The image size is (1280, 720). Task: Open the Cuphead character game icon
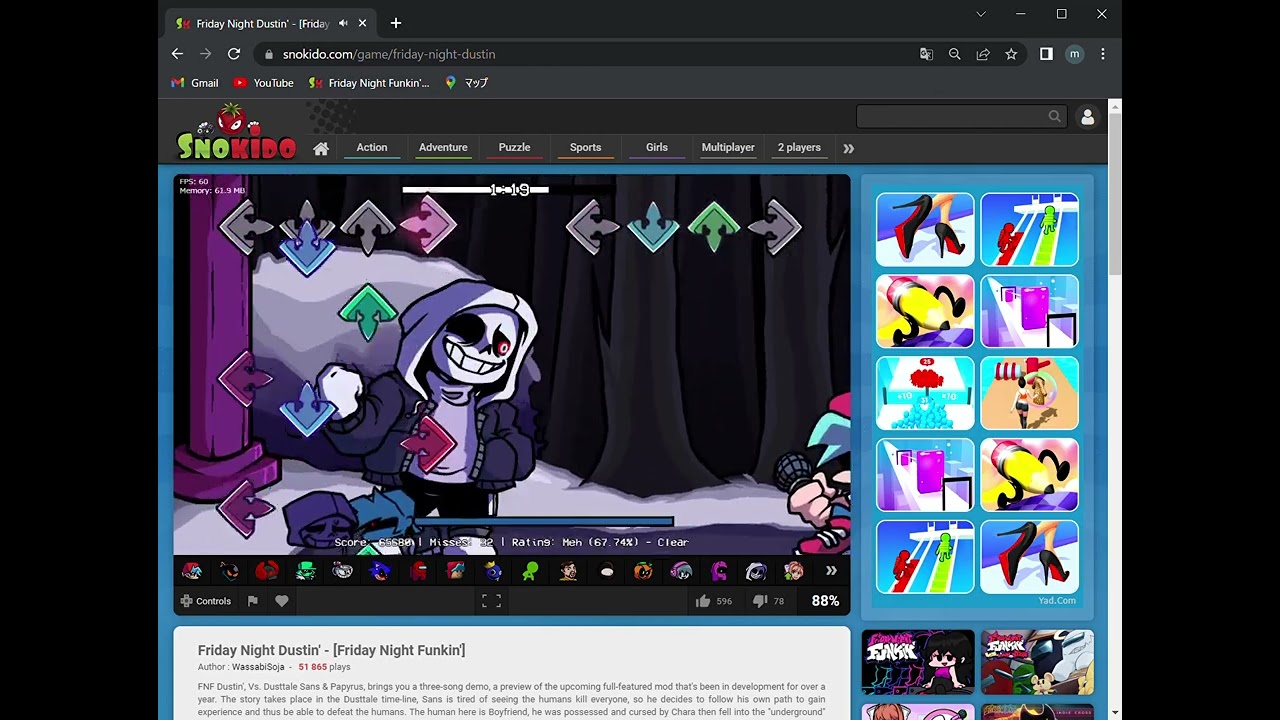pyautogui.click(x=343, y=571)
